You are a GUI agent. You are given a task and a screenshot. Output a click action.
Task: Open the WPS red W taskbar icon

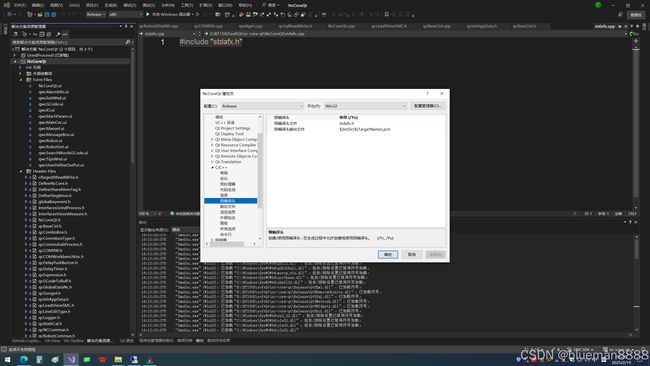point(102,359)
